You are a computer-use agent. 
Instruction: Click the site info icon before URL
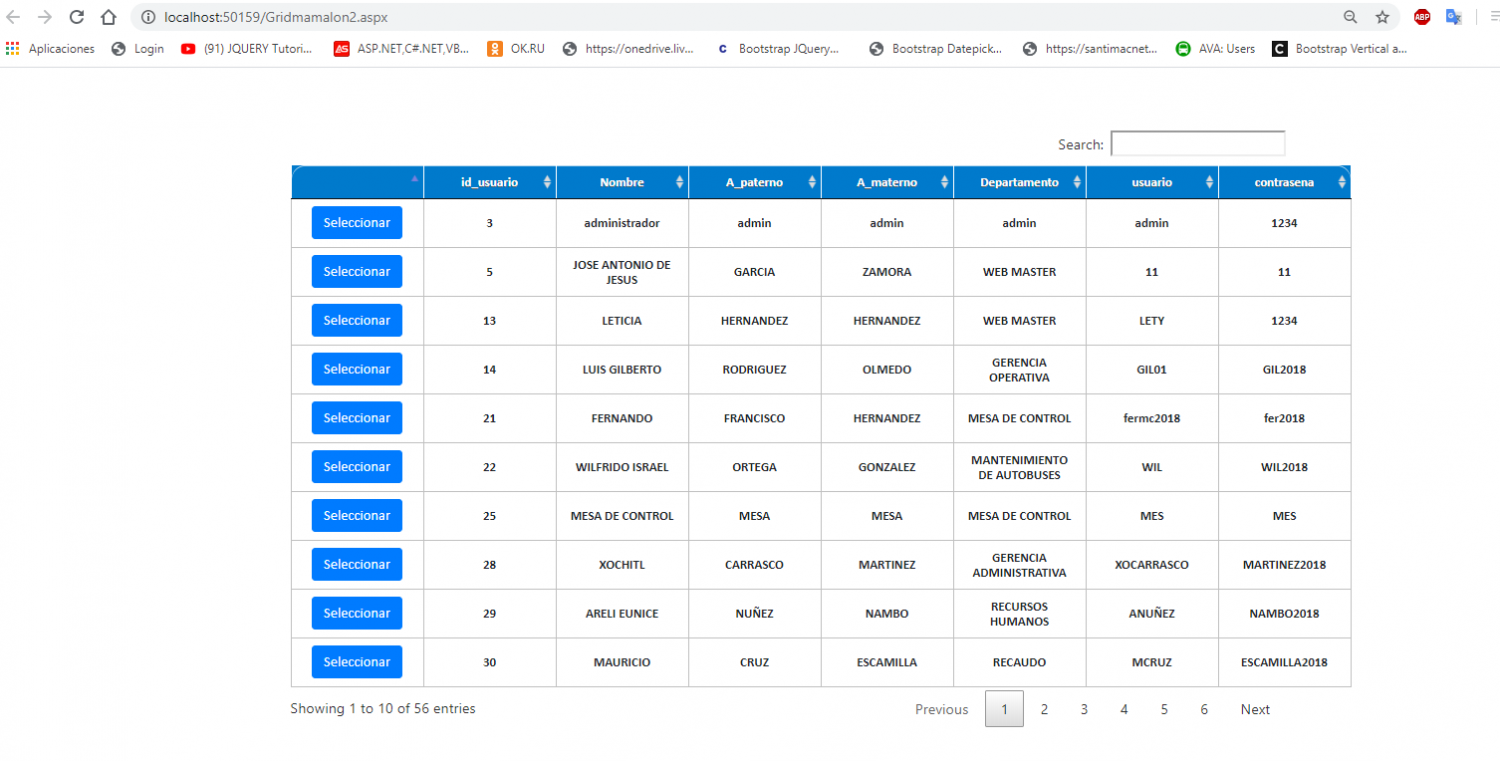point(148,17)
